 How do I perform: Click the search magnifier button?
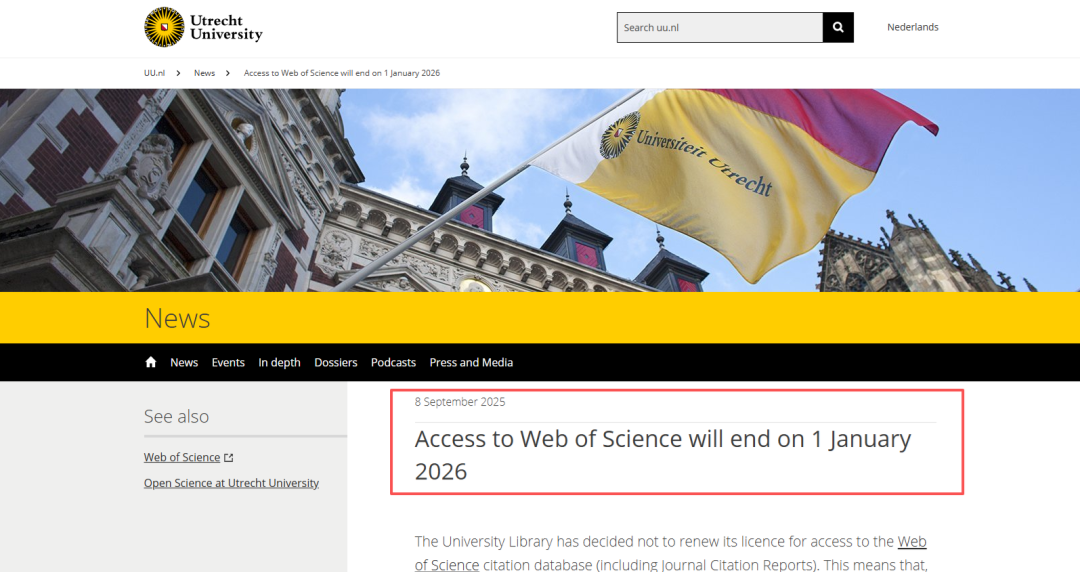[838, 28]
